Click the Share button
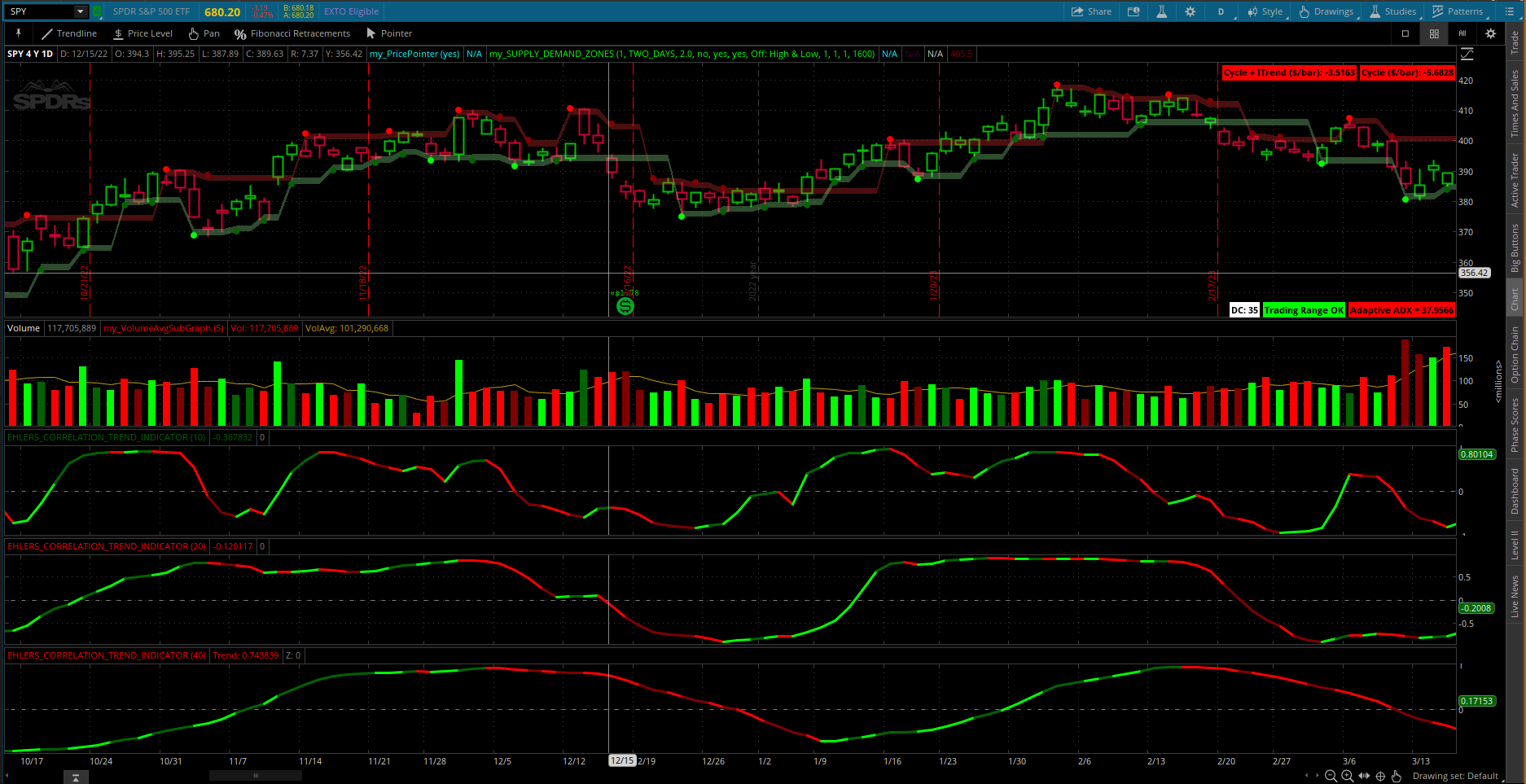 click(x=1091, y=11)
